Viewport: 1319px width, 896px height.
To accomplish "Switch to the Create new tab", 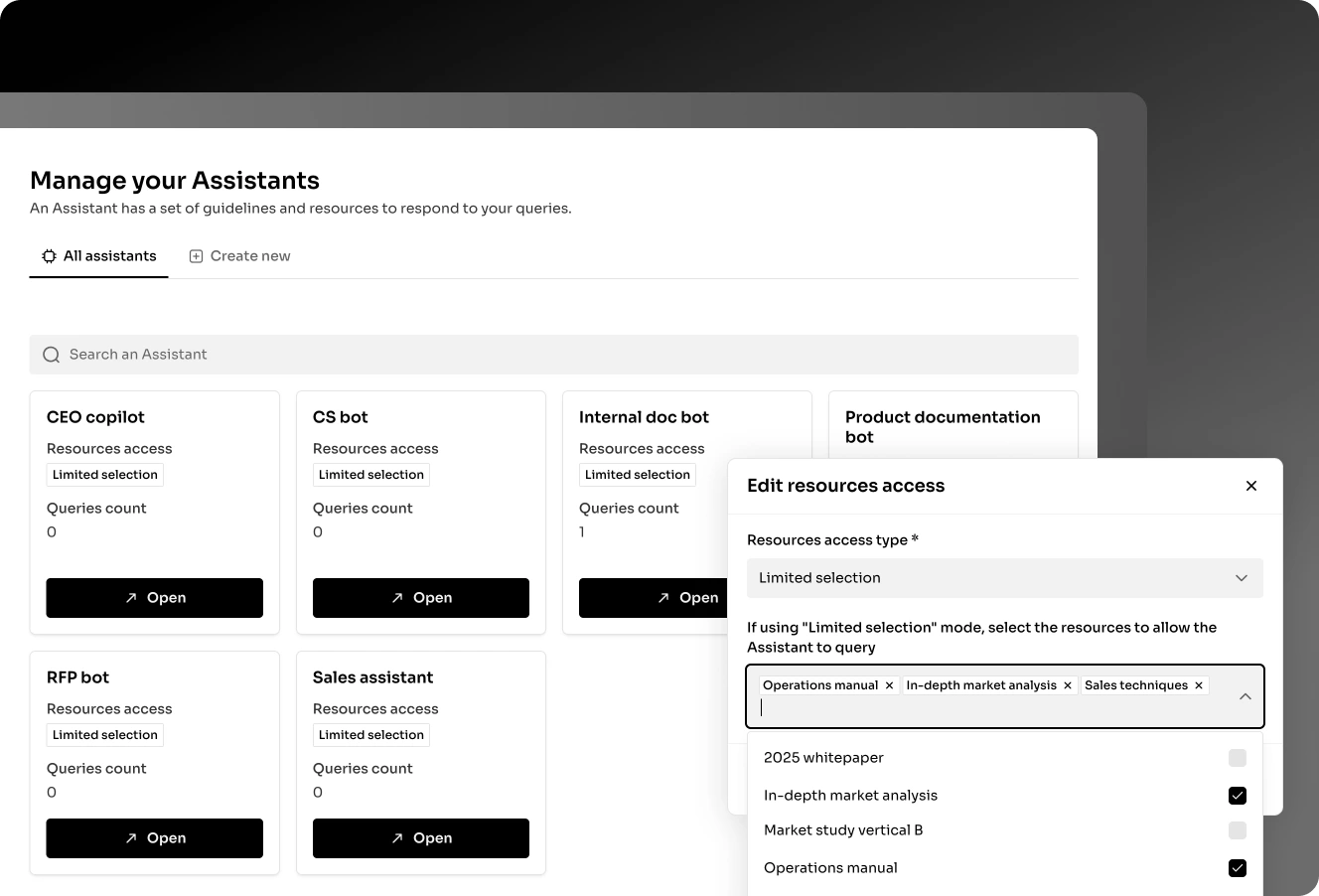I will 250,255.
